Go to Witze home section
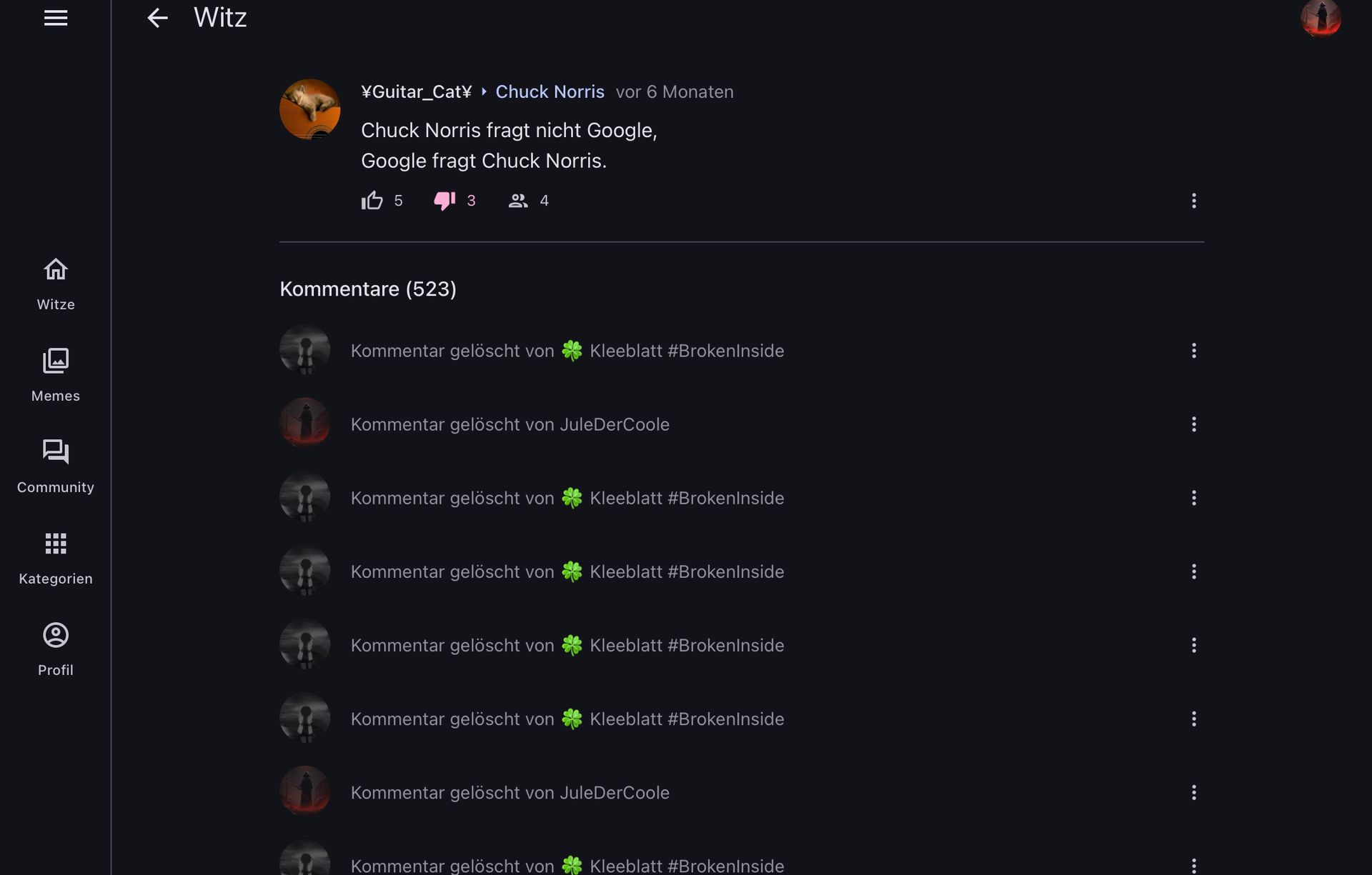 (x=56, y=284)
